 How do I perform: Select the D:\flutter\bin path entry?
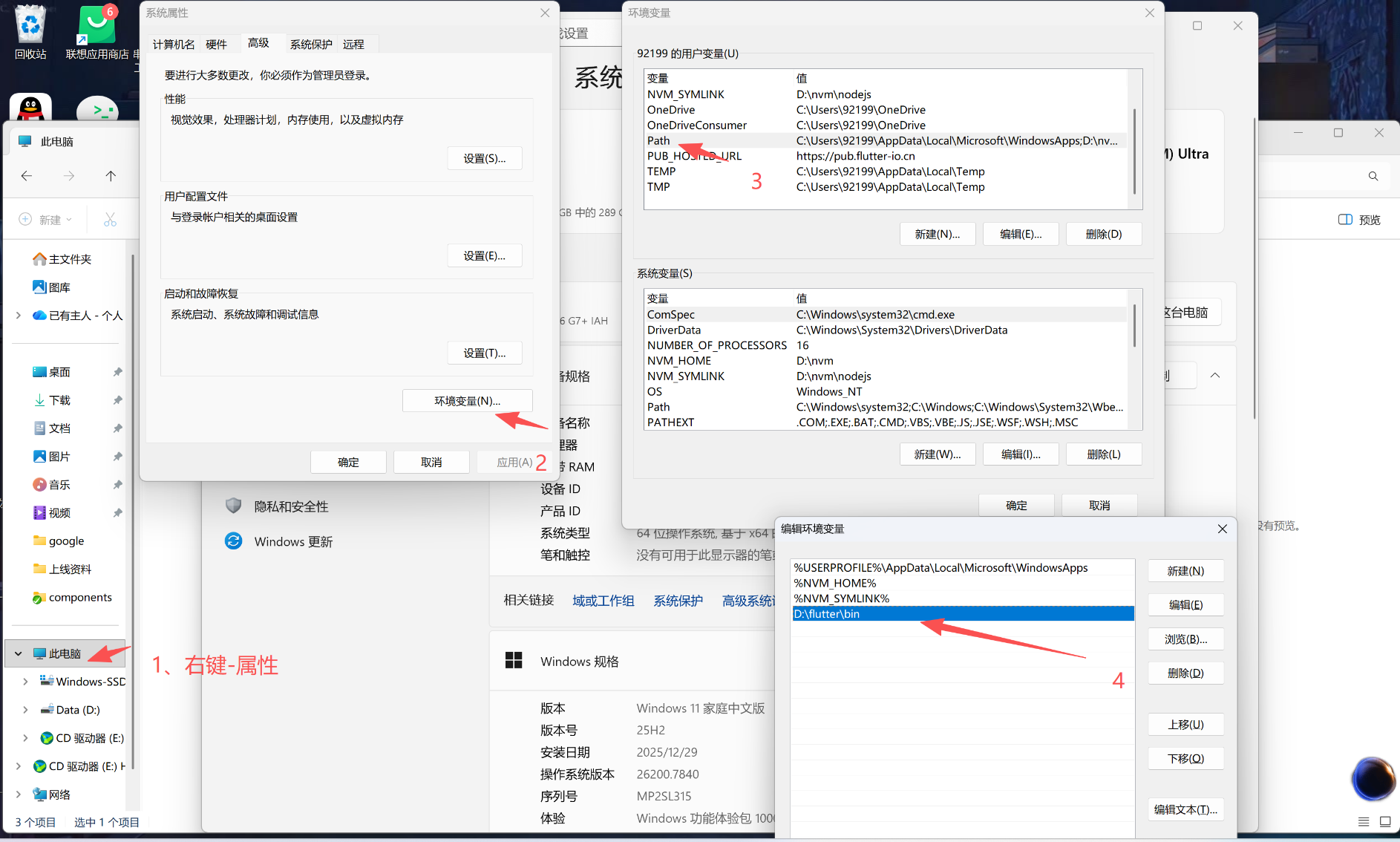tap(963, 614)
